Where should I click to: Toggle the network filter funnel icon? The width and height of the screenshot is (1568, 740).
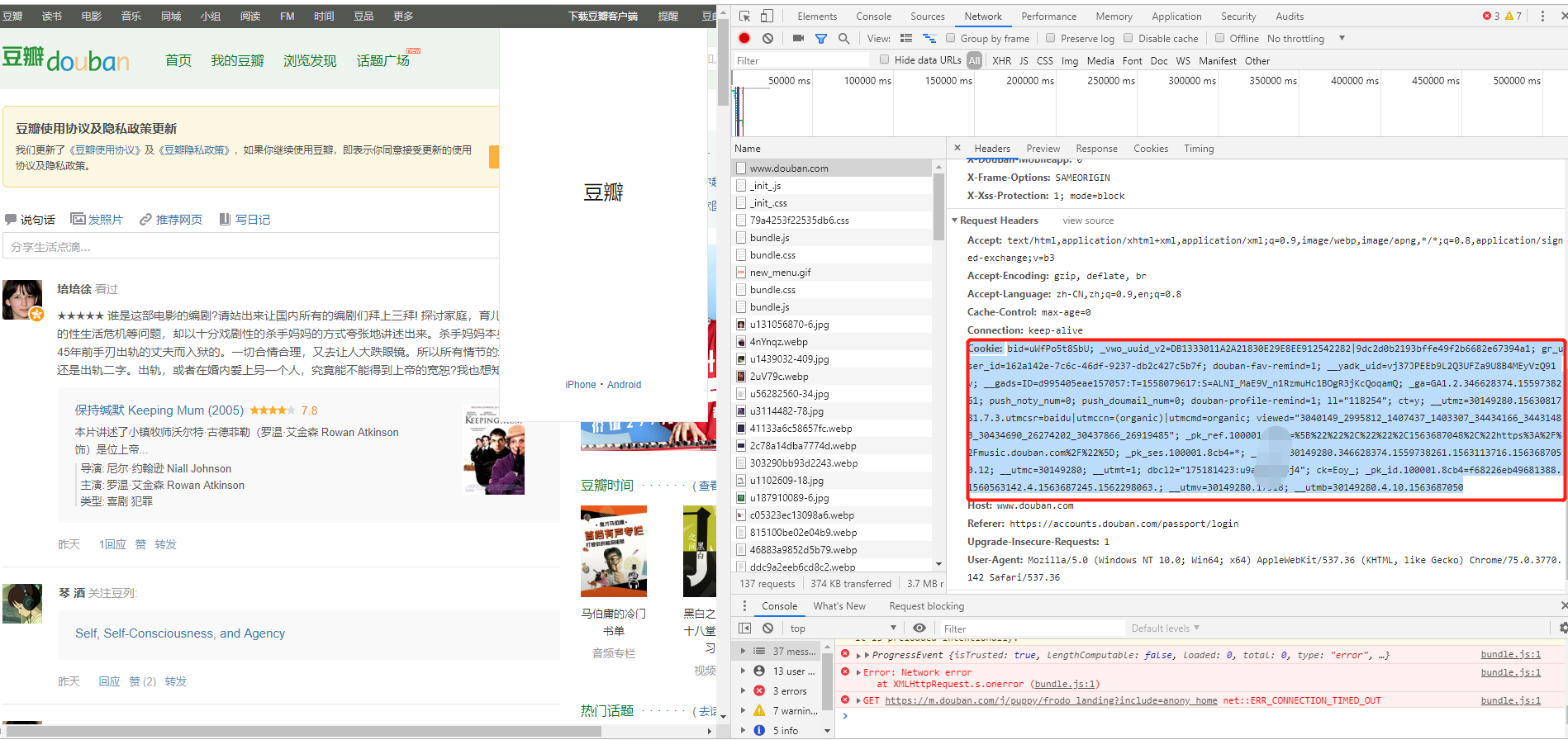pyautogui.click(x=821, y=38)
